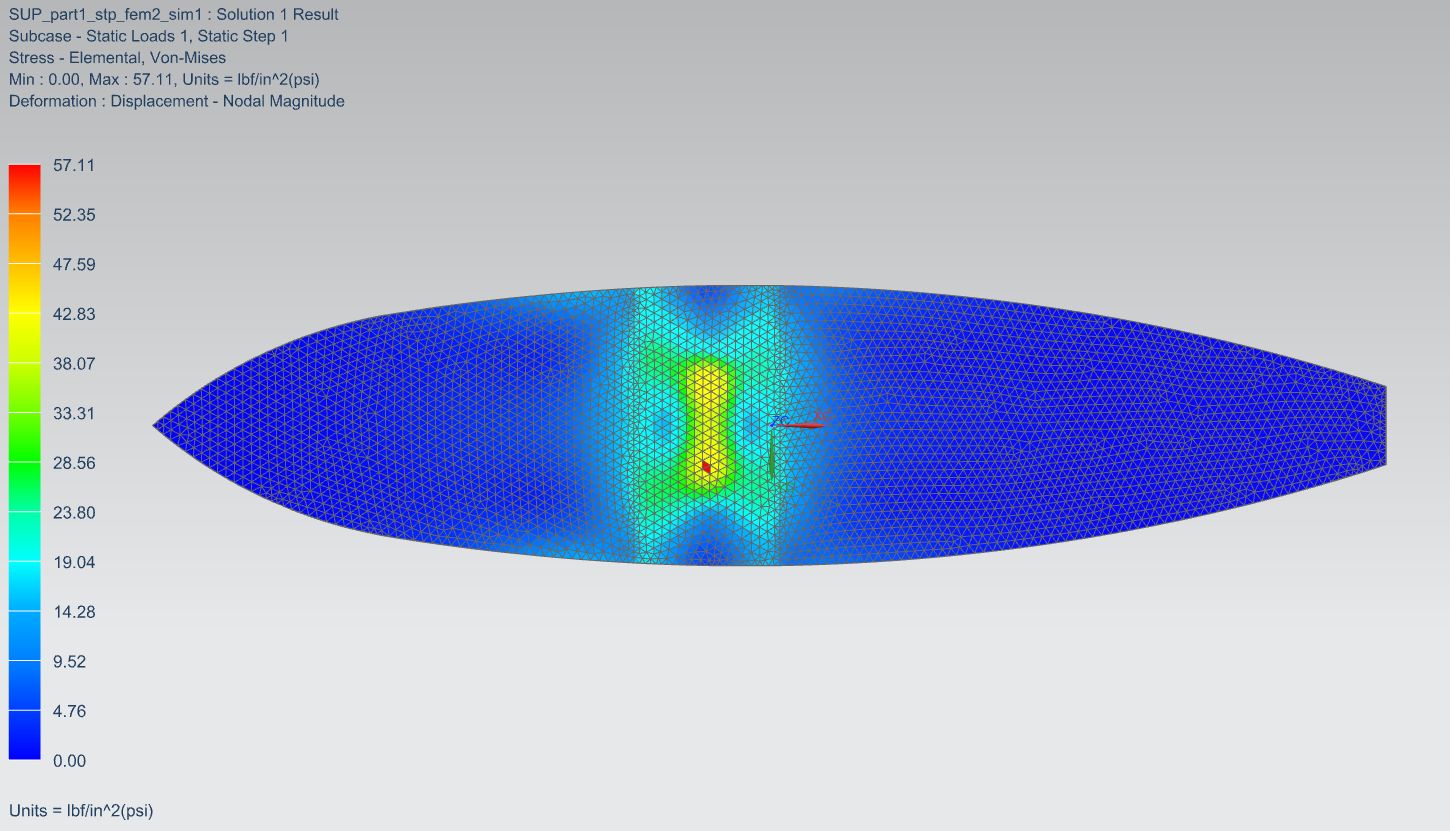The height and width of the screenshot is (831, 1450).
Task: Click the red maximum stress element marker
Action: (x=707, y=466)
